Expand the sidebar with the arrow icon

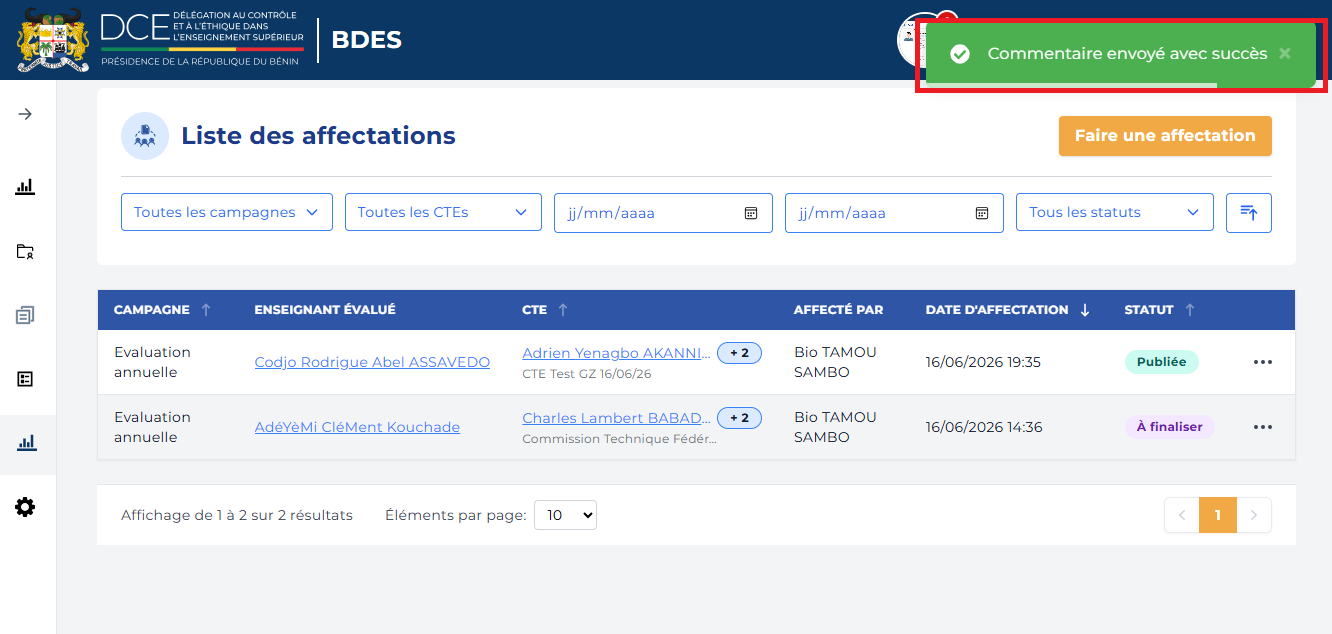click(x=25, y=114)
